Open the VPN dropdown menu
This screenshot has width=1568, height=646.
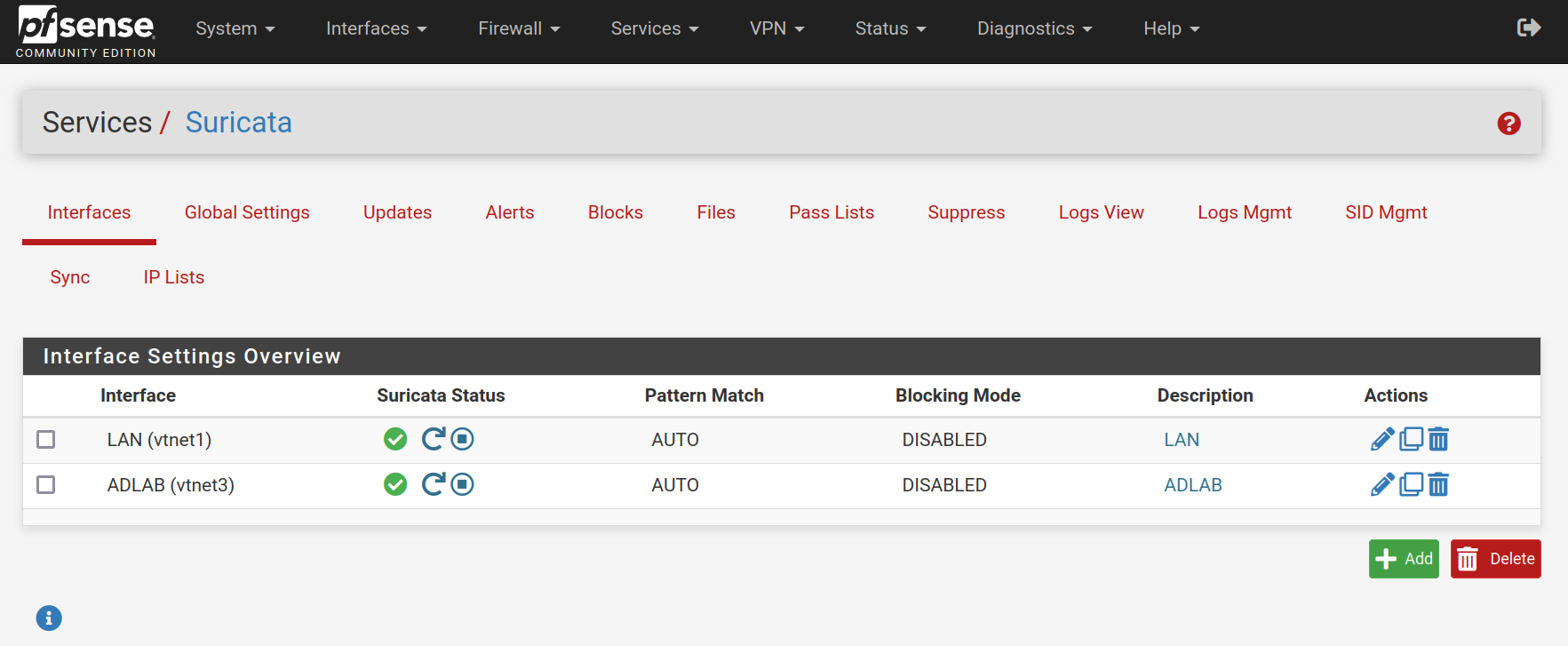click(777, 28)
